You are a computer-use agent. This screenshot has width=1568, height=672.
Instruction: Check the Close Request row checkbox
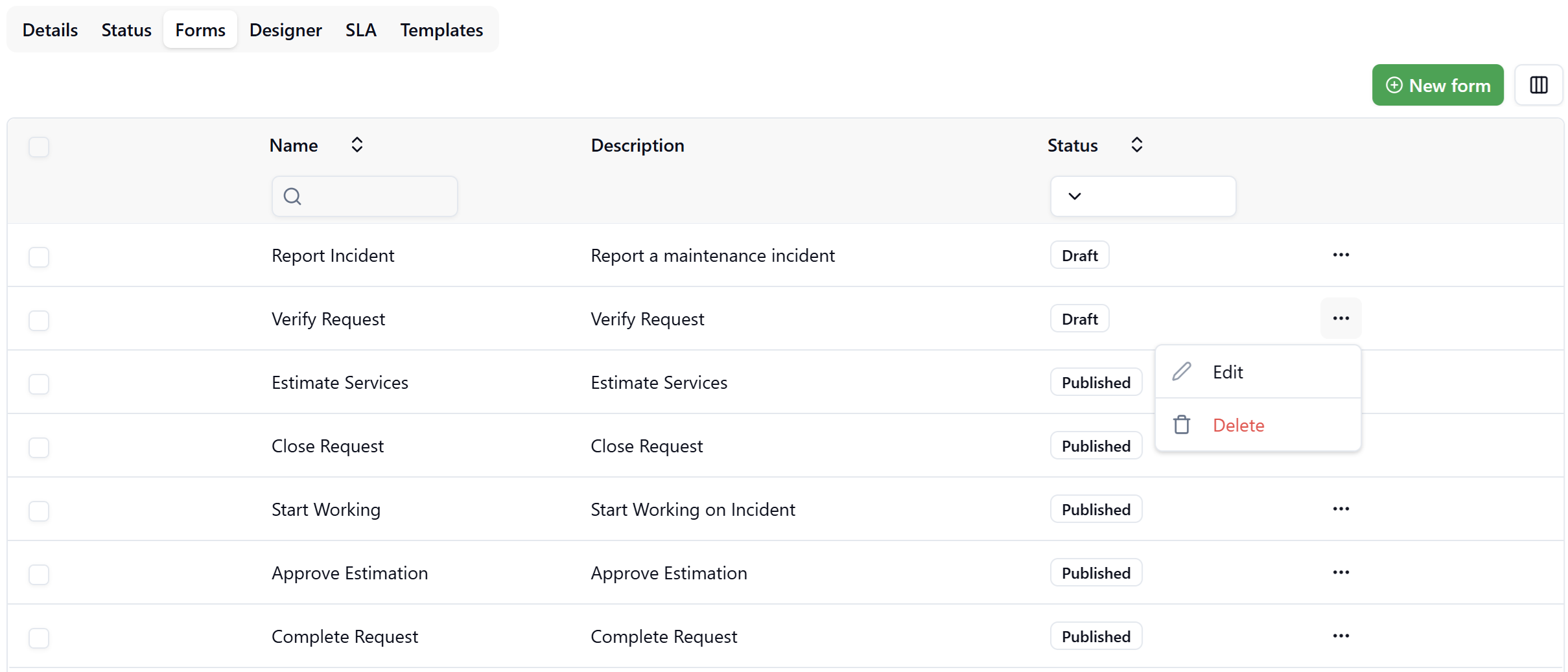tap(39, 447)
